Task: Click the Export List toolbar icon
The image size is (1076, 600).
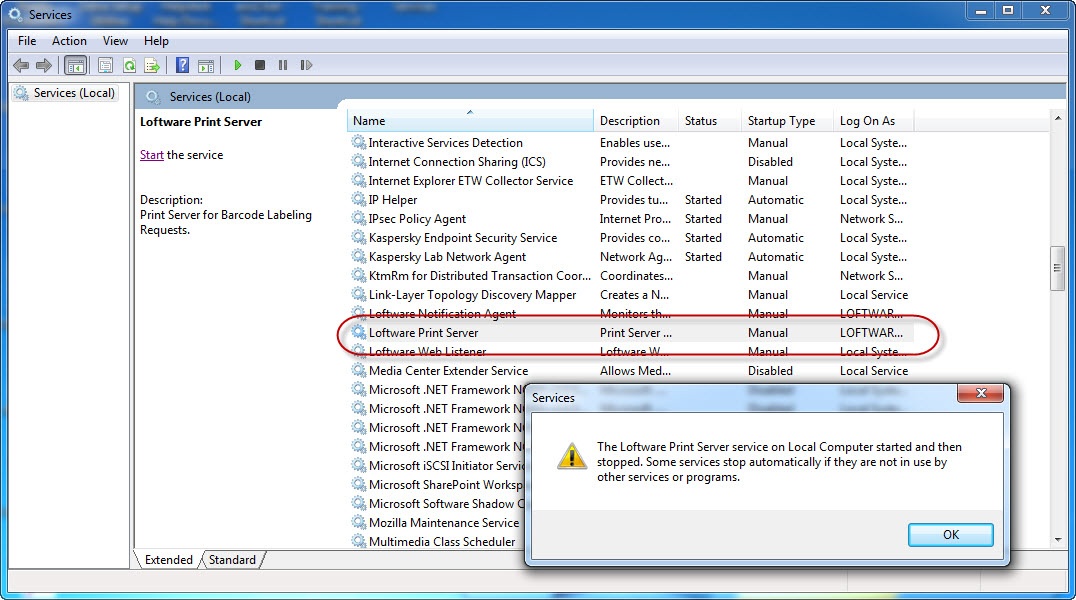Action: [x=152, y=65]
